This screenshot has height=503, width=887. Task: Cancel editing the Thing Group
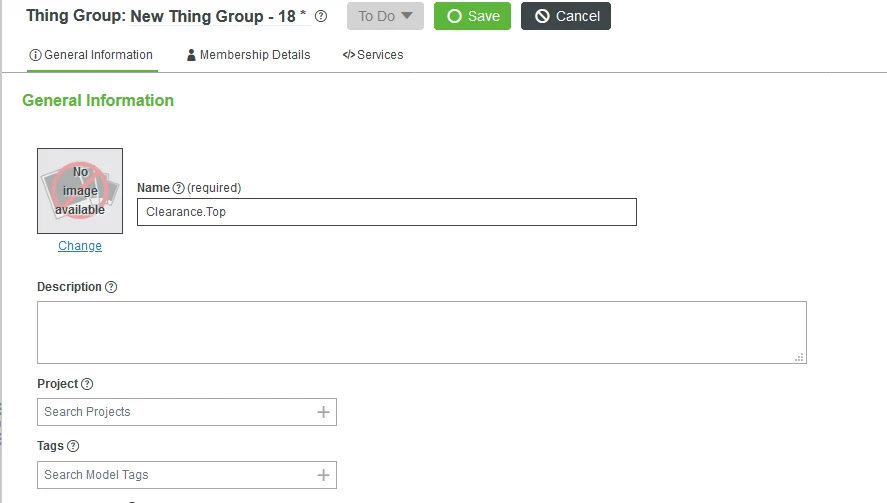coord(566,16)
